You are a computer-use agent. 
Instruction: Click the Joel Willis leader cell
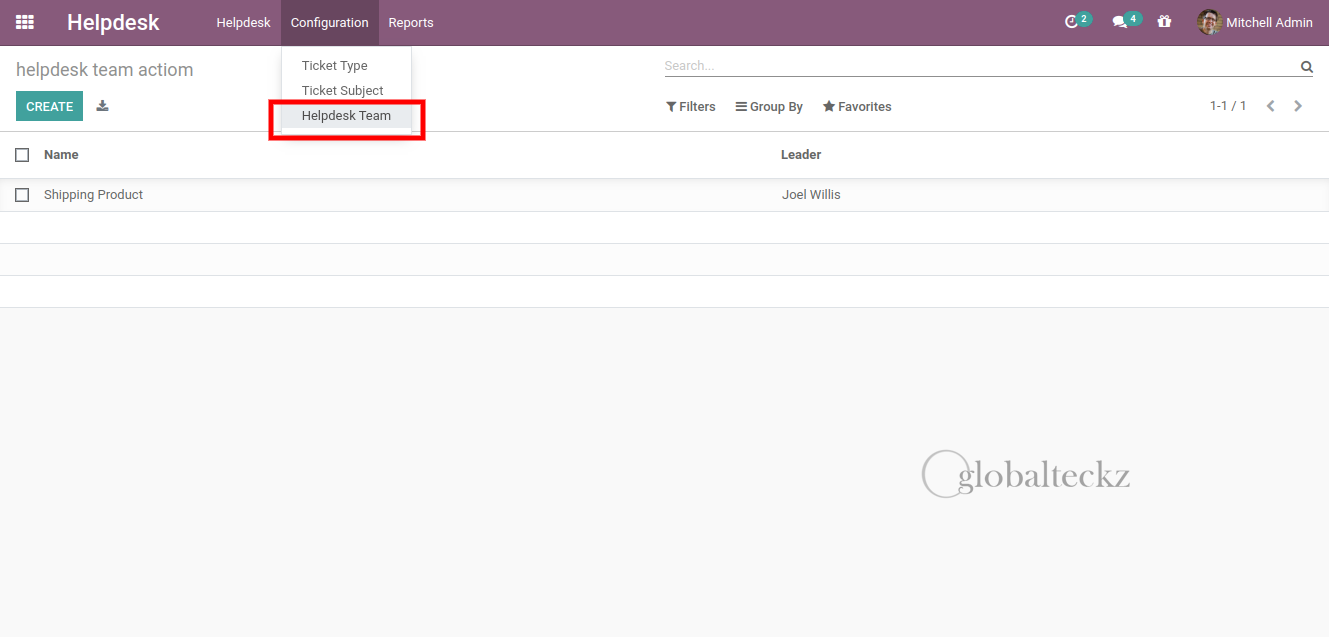click(x=811, y=195)
